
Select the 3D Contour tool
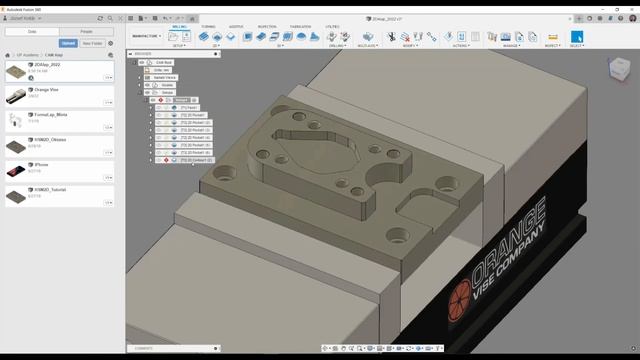288,37
